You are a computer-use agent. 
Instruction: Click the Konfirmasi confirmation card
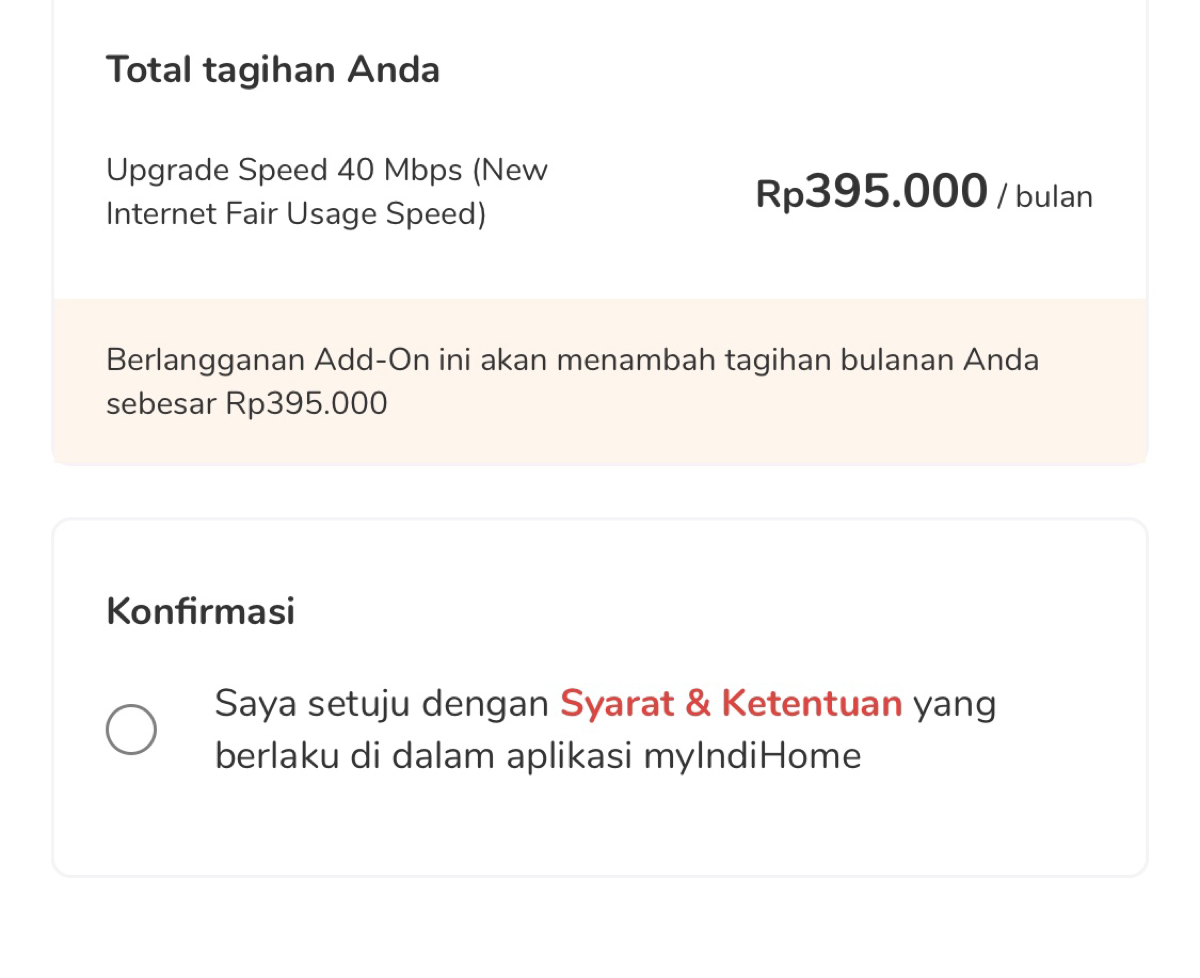(600, 697)
